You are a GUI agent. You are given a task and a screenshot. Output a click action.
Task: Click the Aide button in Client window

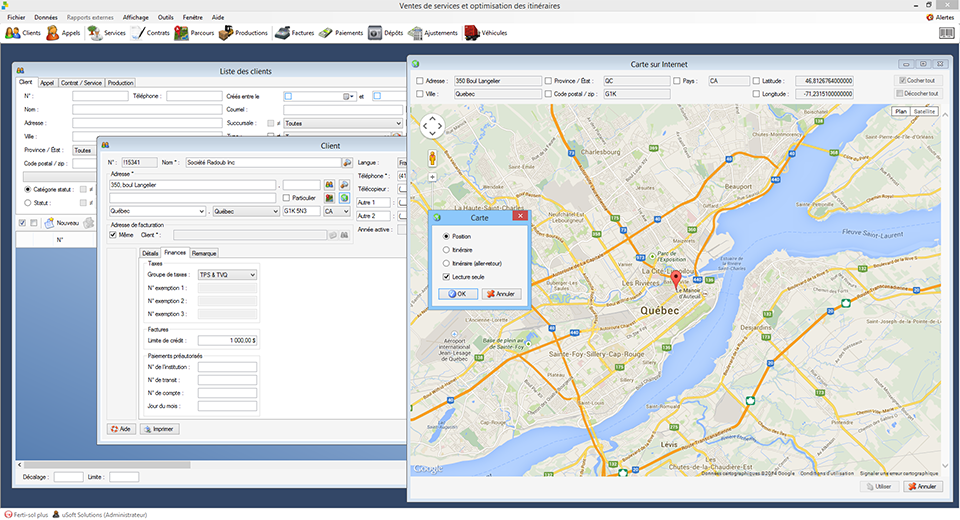121,429
